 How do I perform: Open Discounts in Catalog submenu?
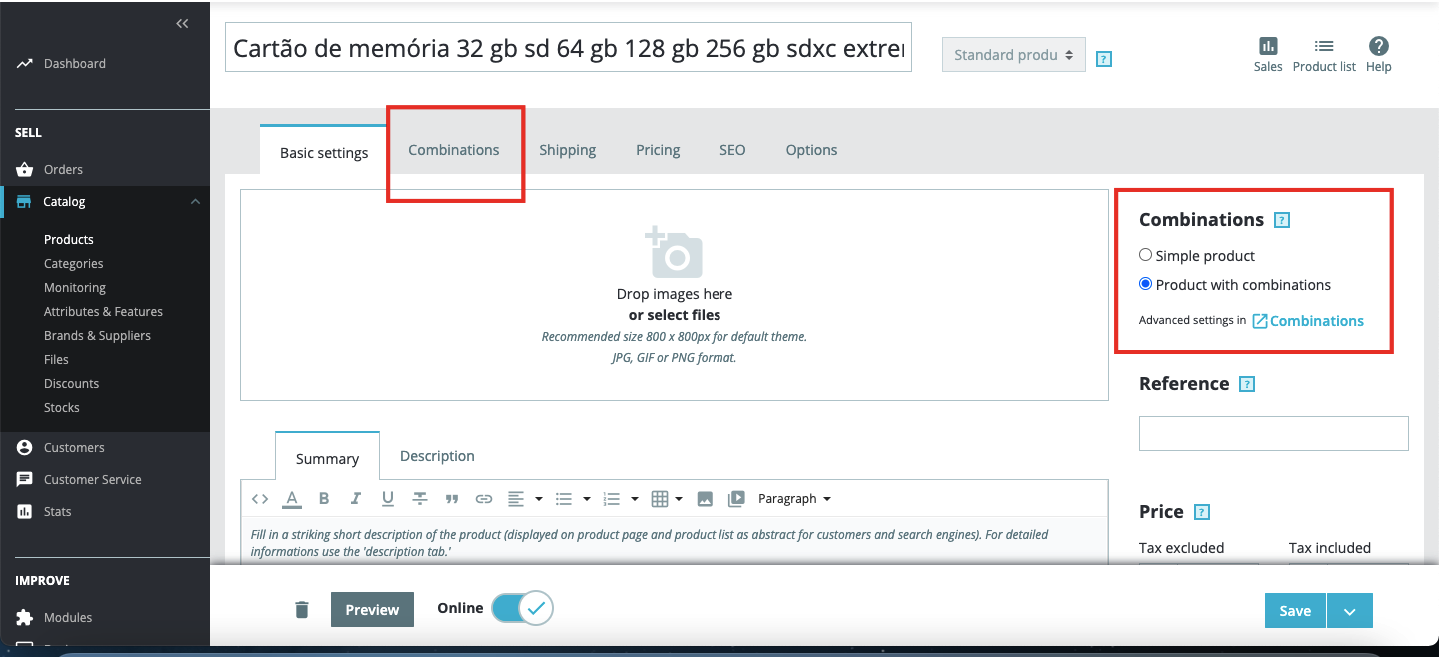(x=72, y=383)
